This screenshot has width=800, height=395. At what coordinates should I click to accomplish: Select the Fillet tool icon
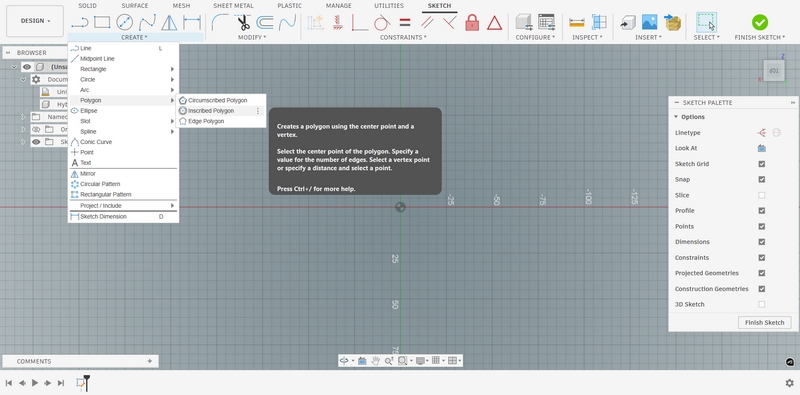coord(220,22)
